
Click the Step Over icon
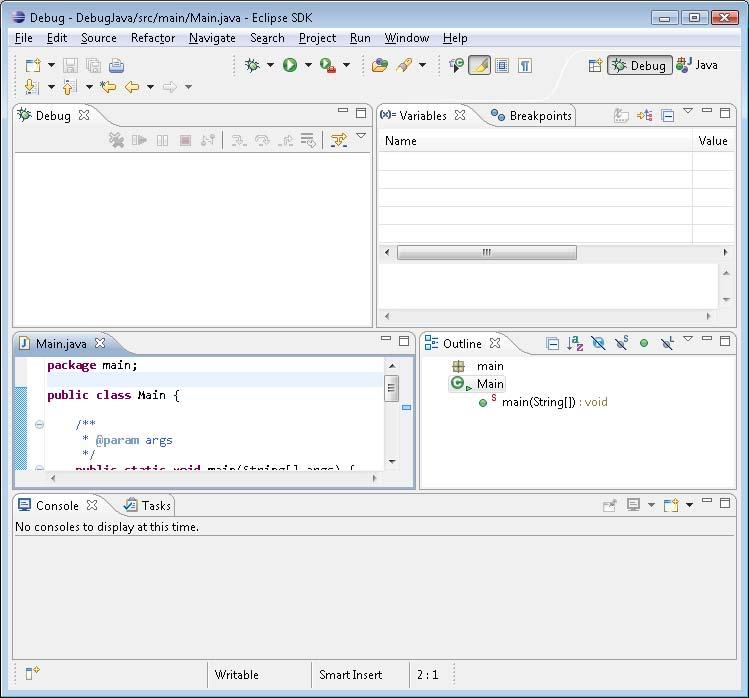(262, 140)
